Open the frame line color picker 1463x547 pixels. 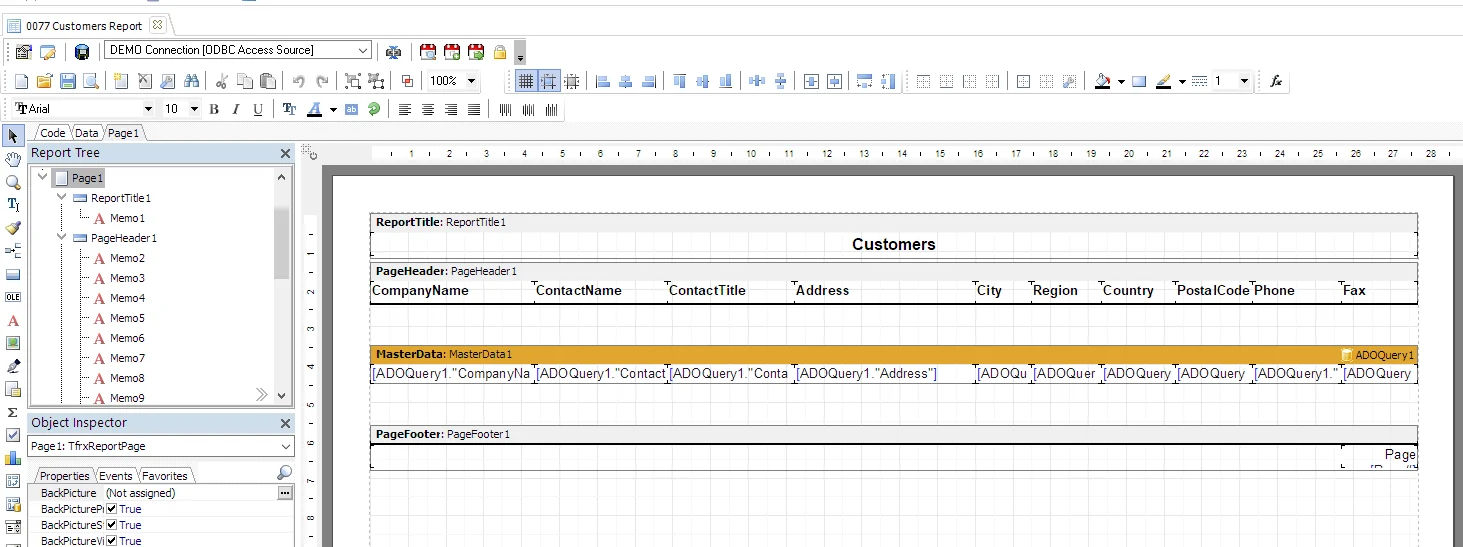1163,81
